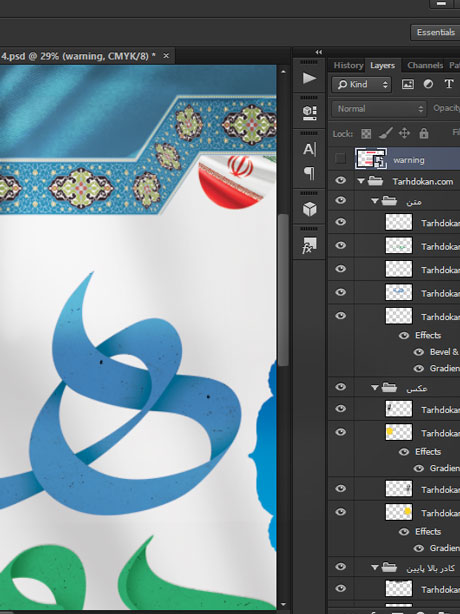Click the canvas scroll down arrow
Screen dimensions: 460x614
(283, 605)
